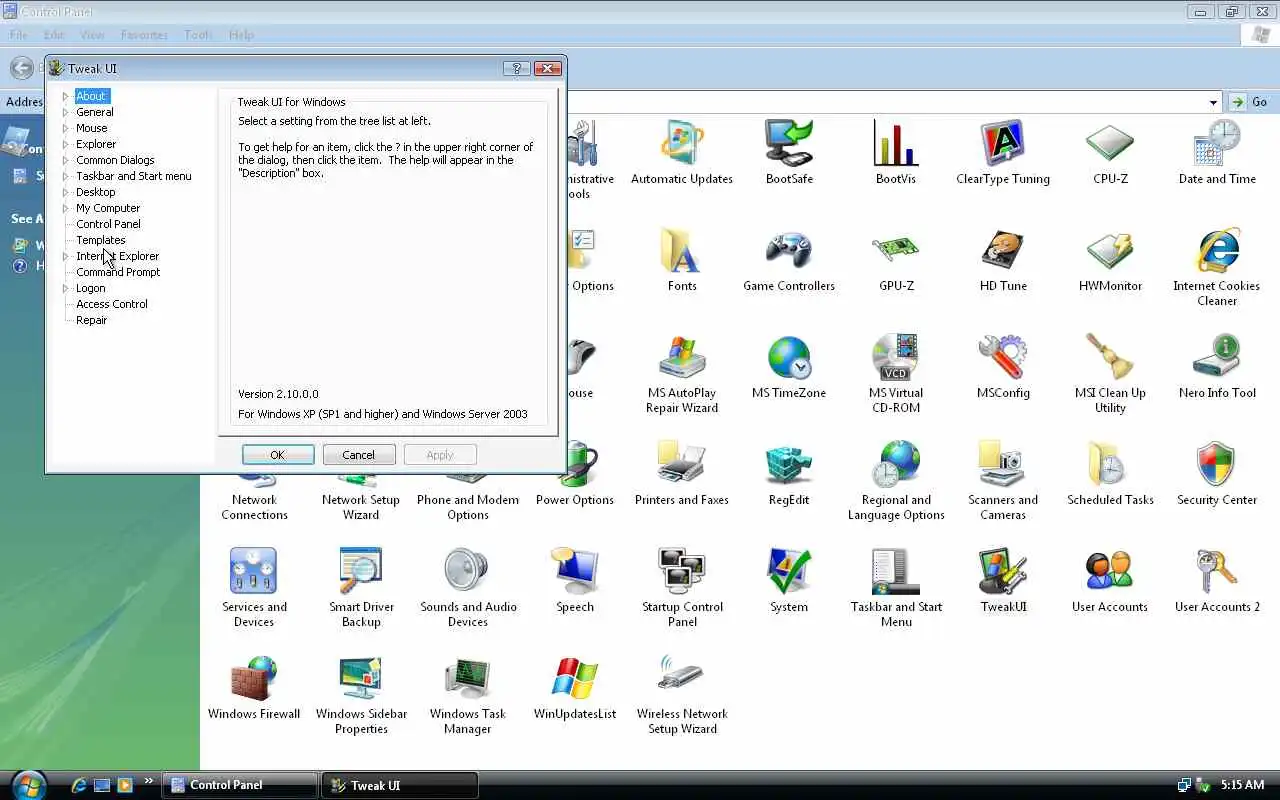Image resolution: width=1280 pixels, height=800 pixels.
Task: Click Cancel in Tweak UI dialog
Action: click(x=359, y=455)
